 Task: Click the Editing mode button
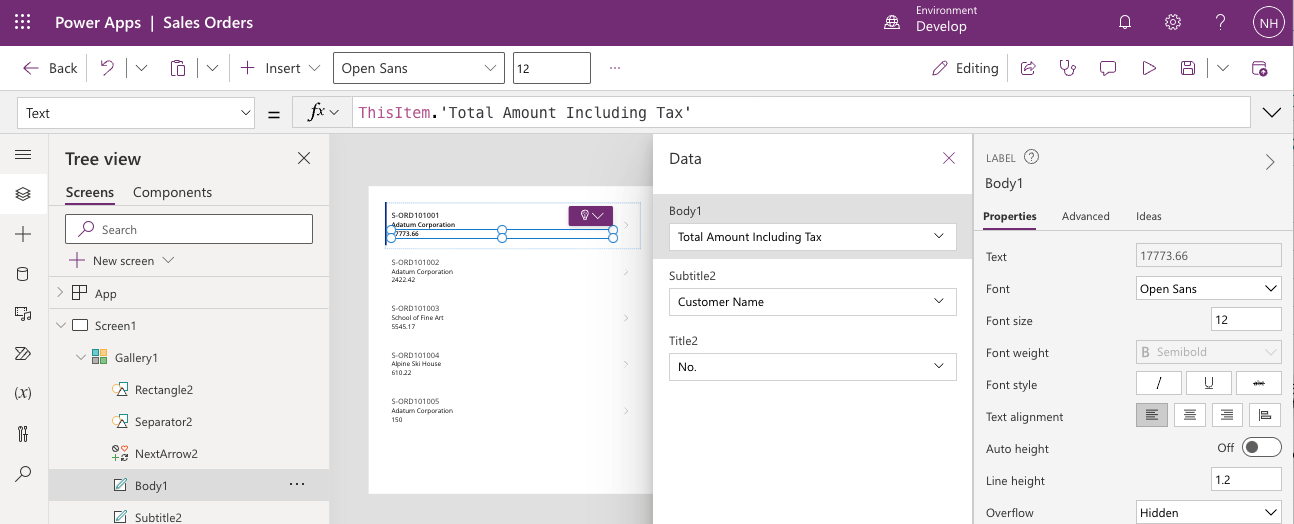pyautogui.click(x=965, y=68)
